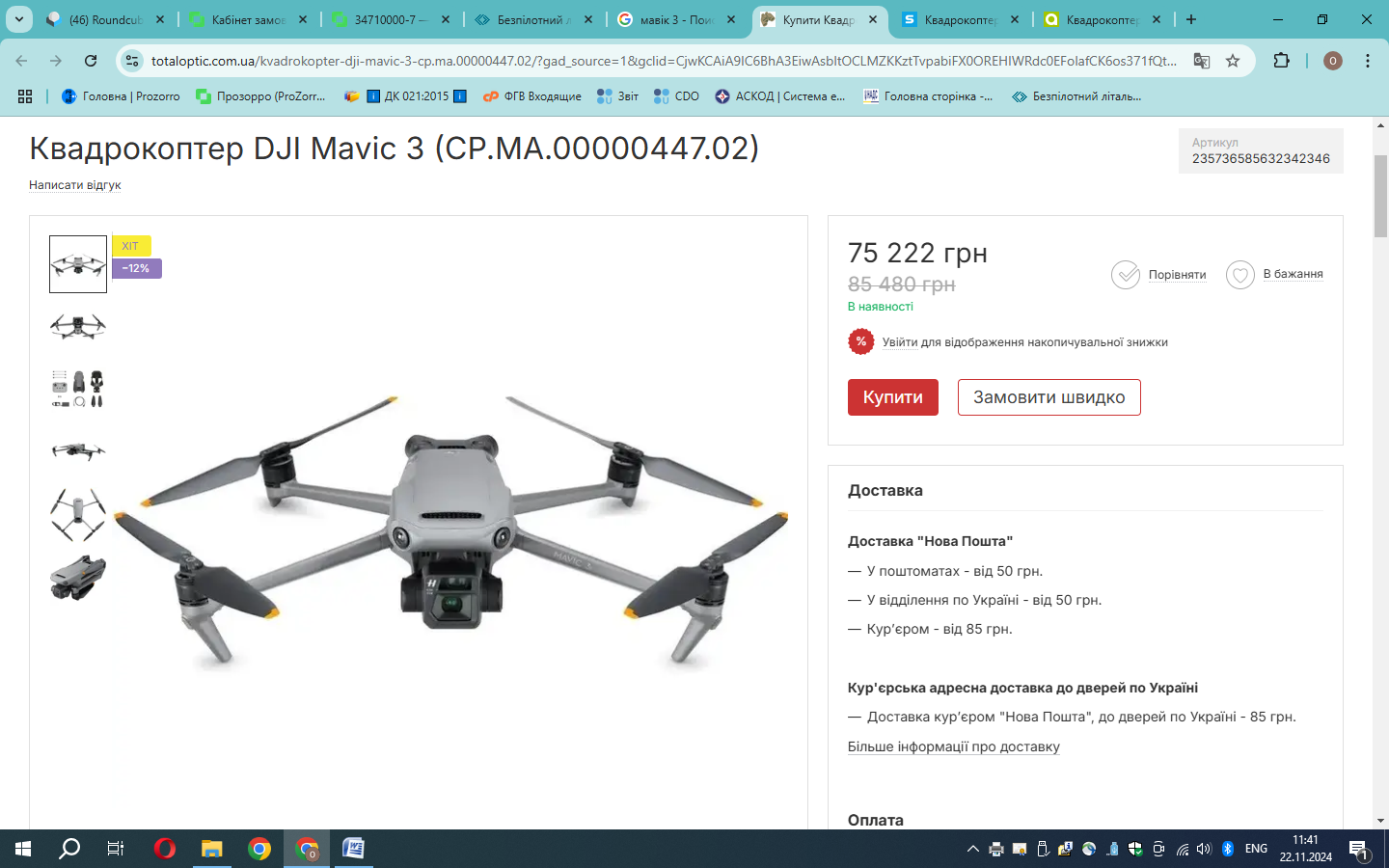Open CDO bookmark
1389x868 pixels.
click(676, 96)
